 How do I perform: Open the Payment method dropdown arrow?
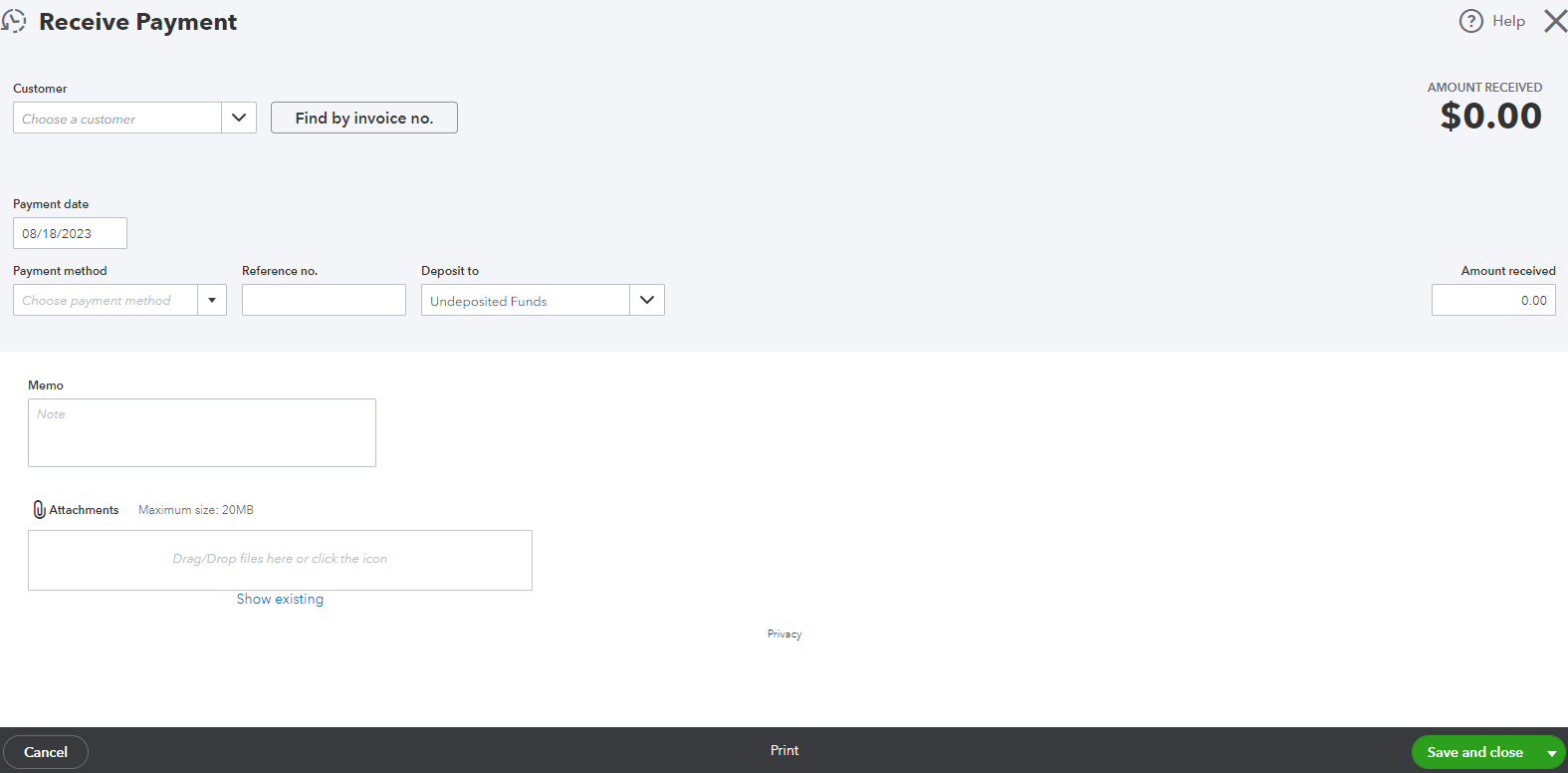click(212, 300)
